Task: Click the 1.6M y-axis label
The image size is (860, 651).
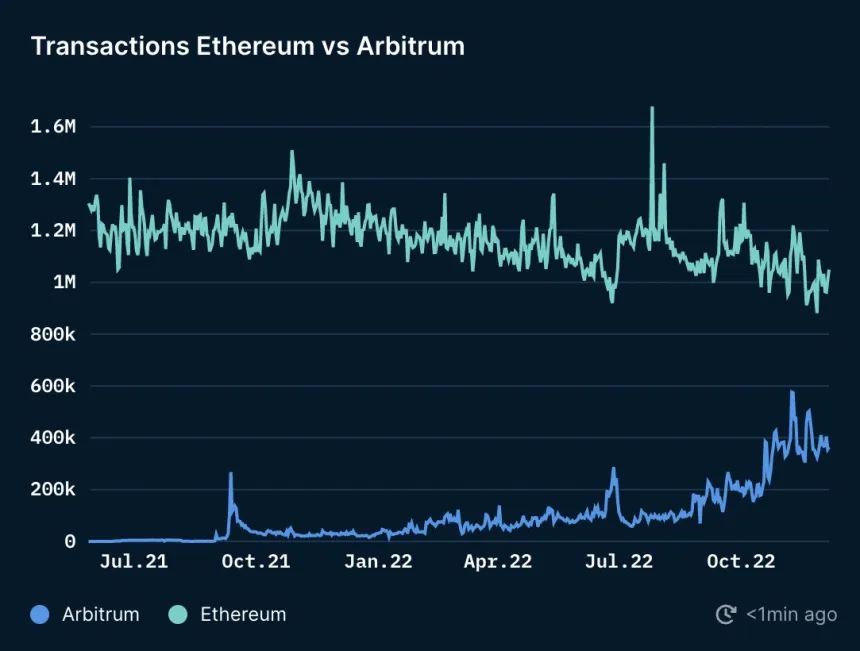Action: point(54,127)
